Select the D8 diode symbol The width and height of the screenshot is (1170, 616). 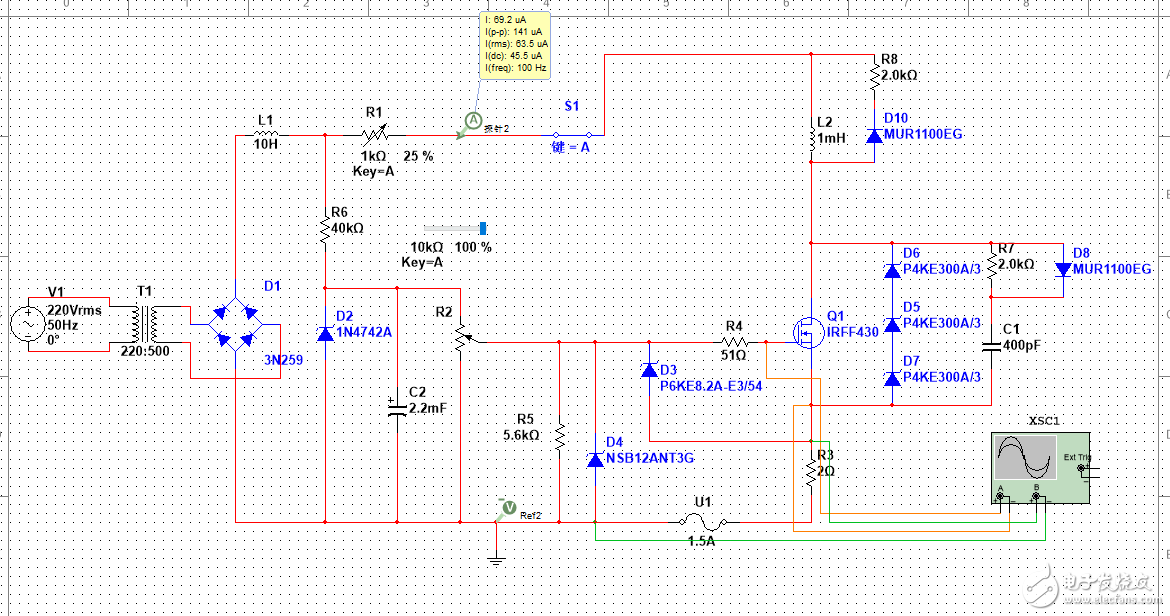coord(1063,268)
